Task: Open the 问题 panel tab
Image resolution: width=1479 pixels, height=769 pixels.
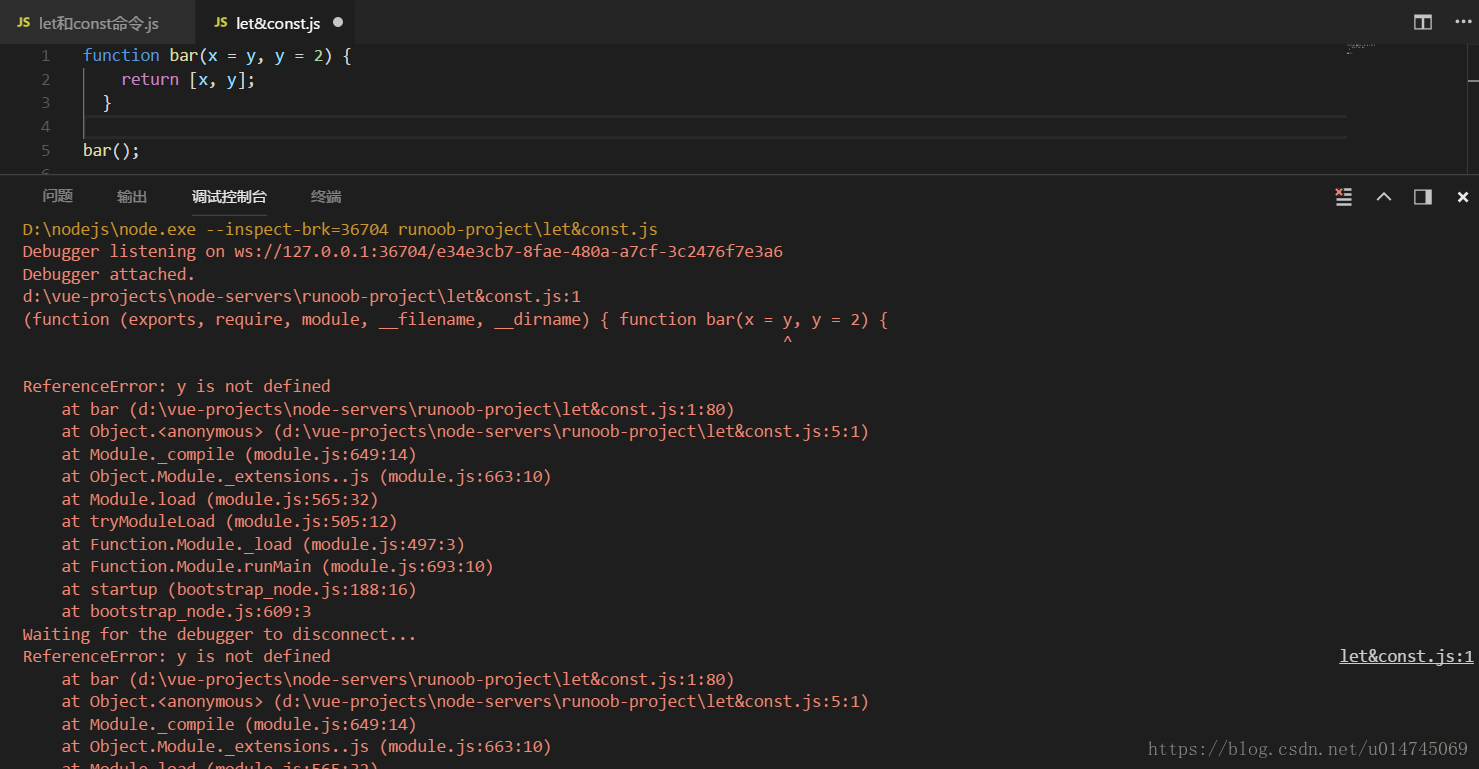Action: pos(57,196)
